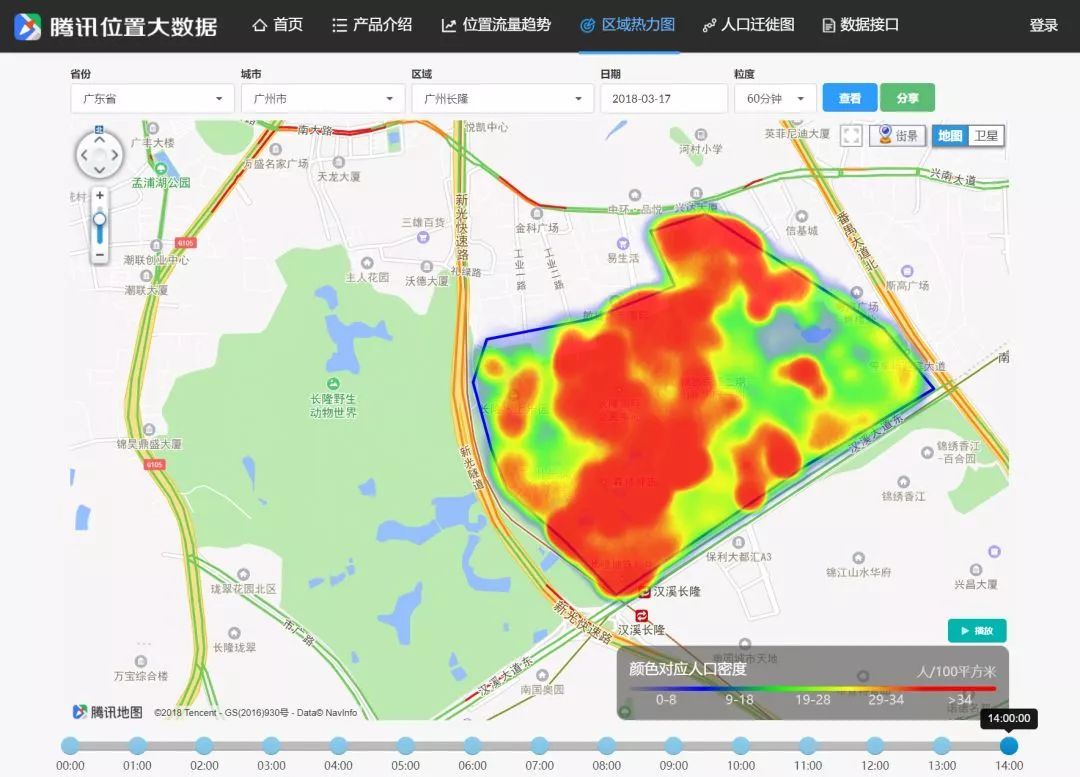
Task: Go to 人口迁徙图 tab
Action: click(748, 25)
